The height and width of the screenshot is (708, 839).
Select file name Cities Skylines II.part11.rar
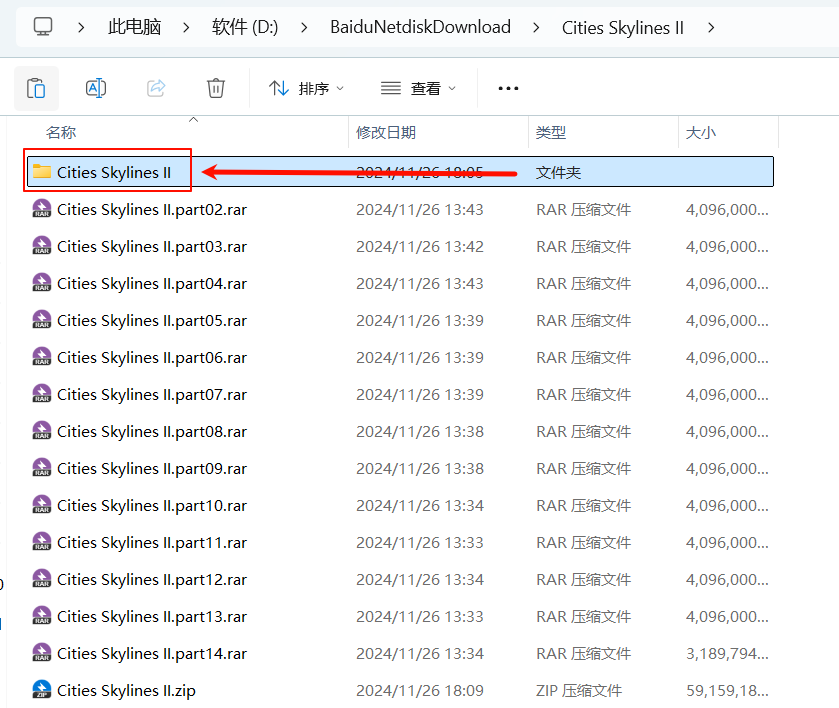(152, 542)
